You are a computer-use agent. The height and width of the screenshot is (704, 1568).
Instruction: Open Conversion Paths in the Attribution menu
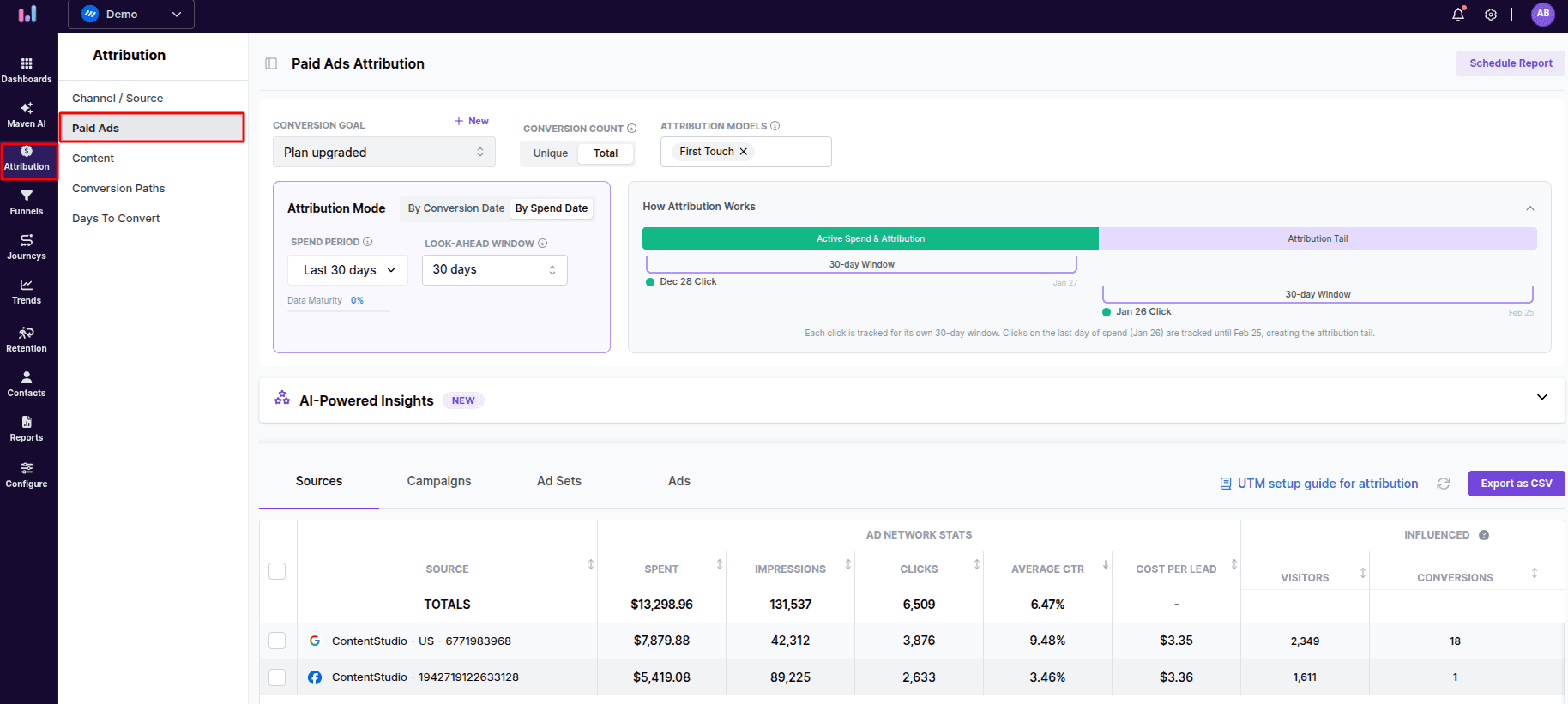(118, 189)
